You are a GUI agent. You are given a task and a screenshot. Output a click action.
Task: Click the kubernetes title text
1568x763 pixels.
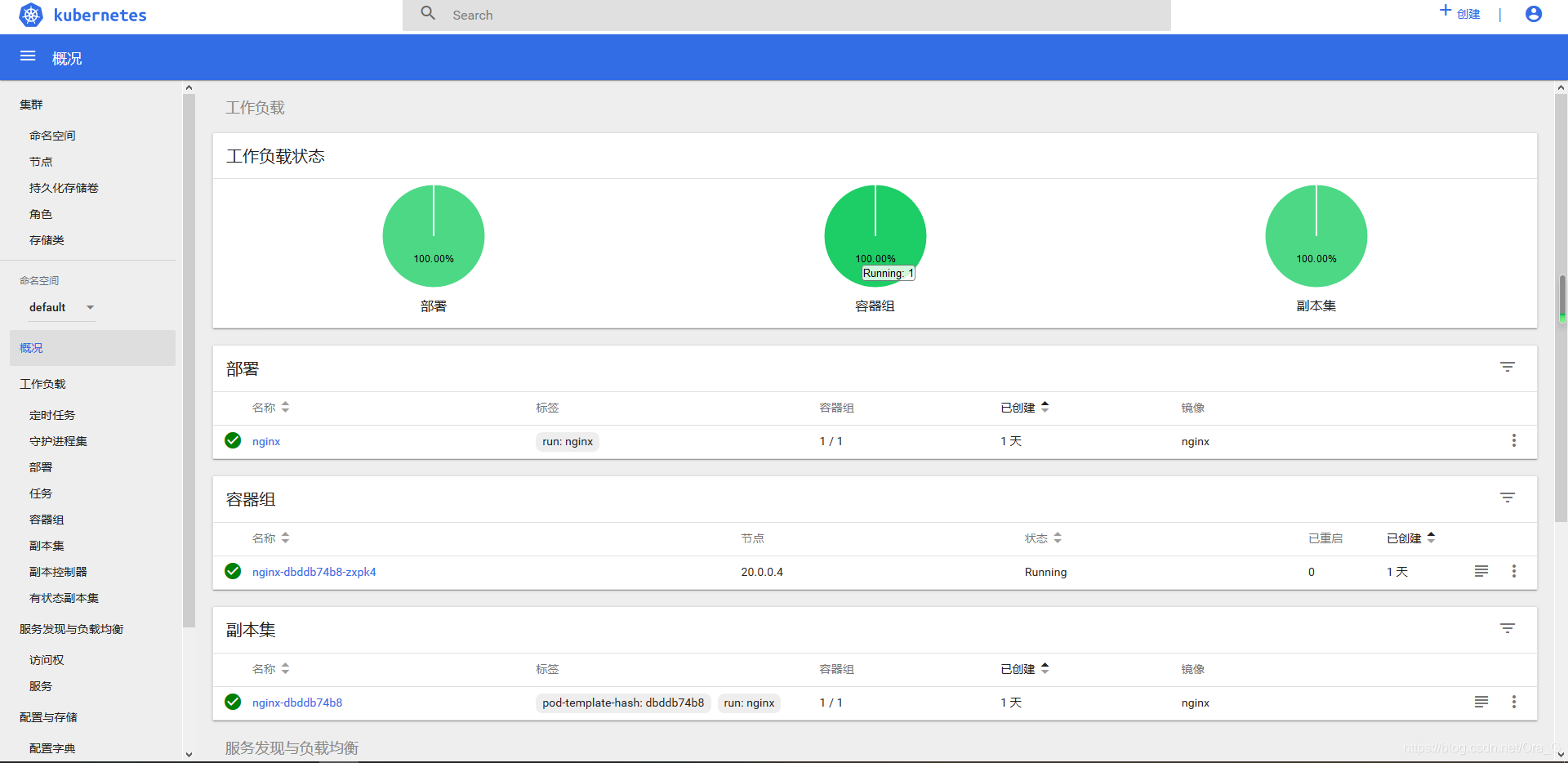[x=100, y=15]
